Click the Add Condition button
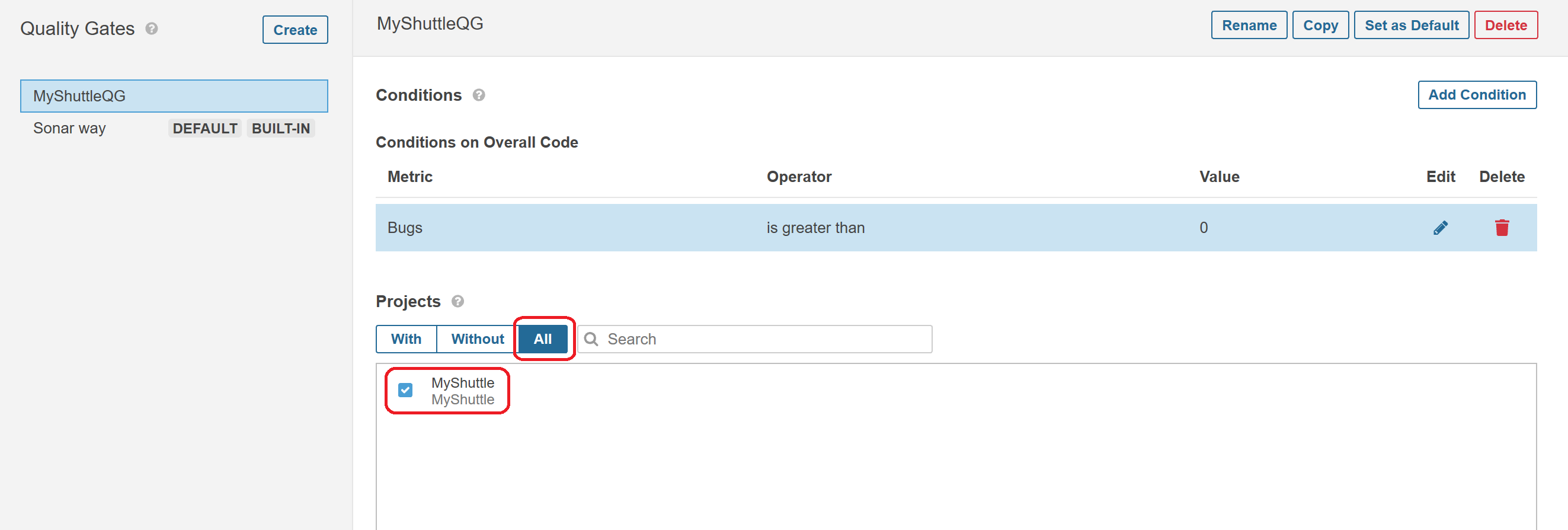 coord(1477,95)
